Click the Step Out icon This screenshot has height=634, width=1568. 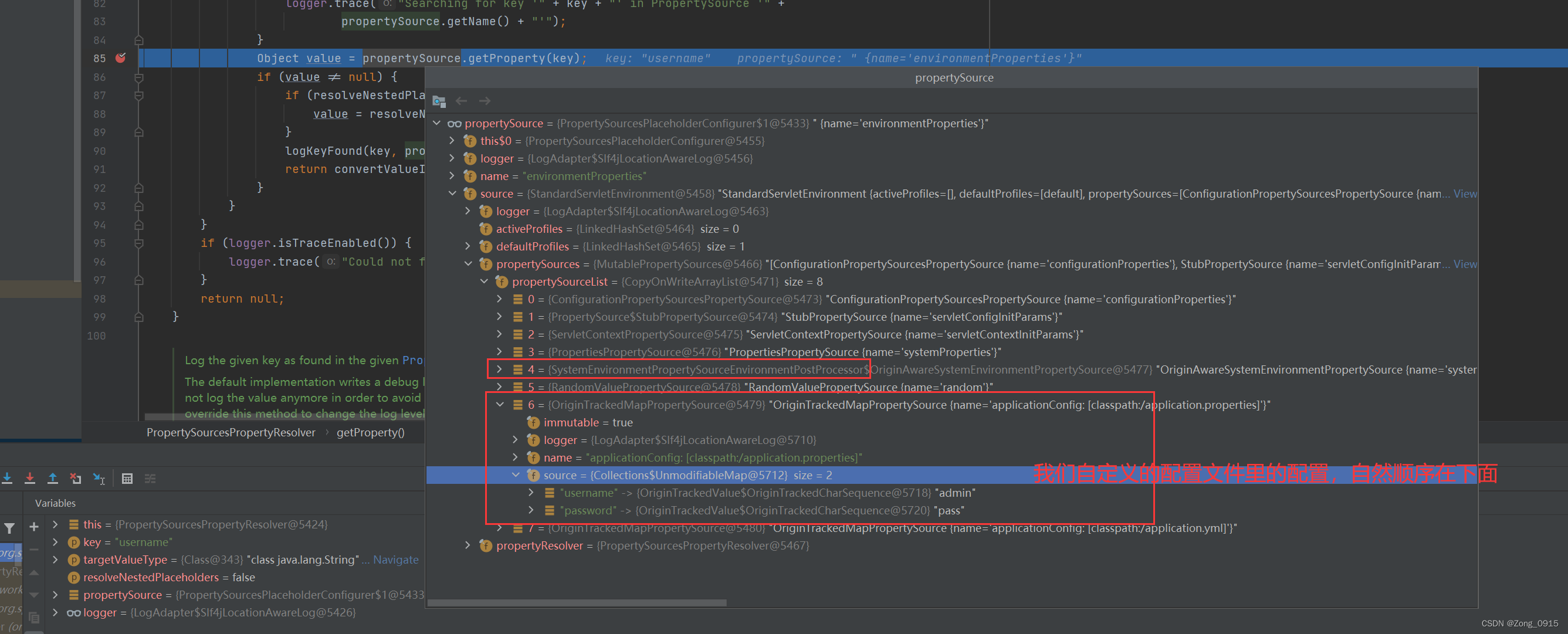[x=53, y=479]
